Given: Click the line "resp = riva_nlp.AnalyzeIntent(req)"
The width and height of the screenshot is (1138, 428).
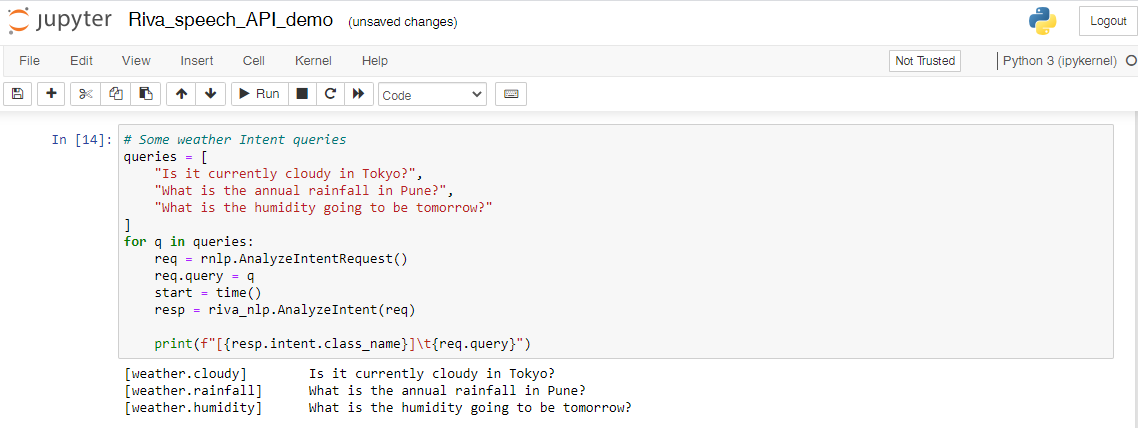Looking at the screenshot, I should tap(284, 309).
